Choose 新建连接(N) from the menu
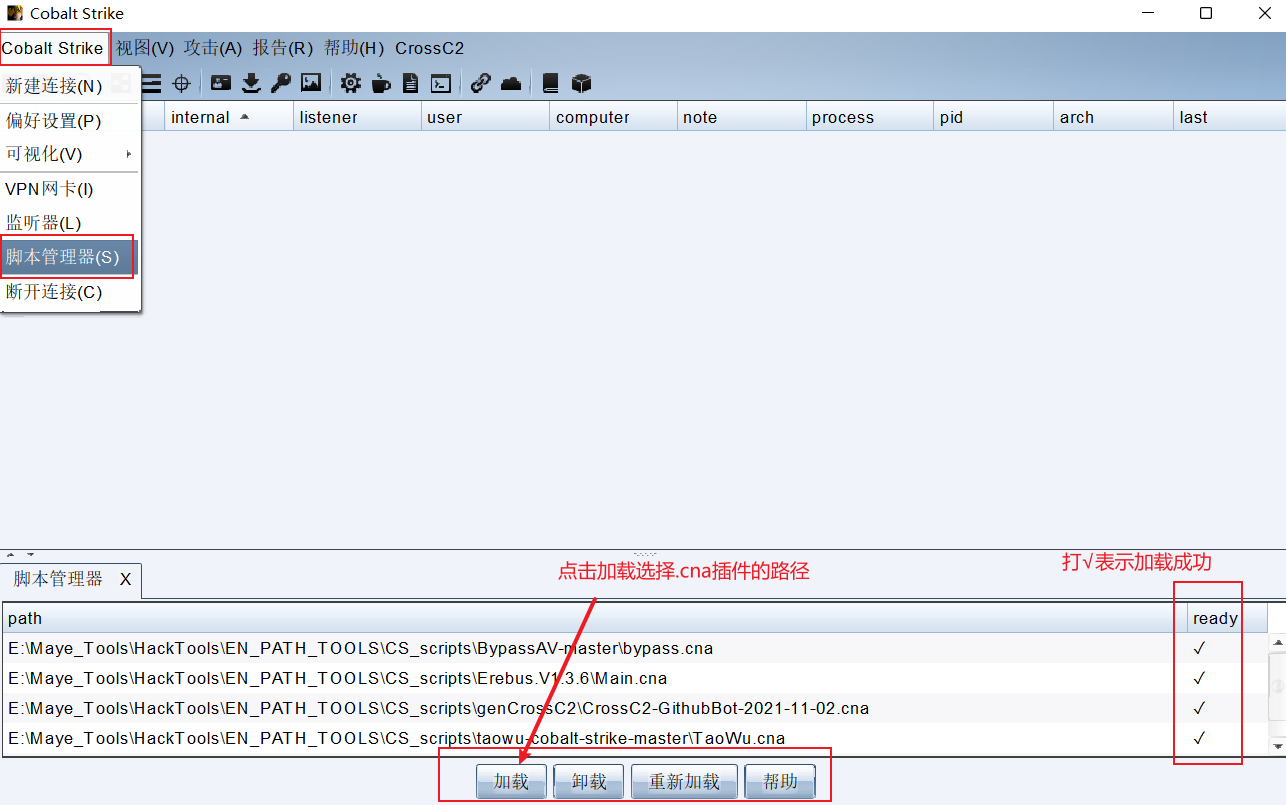The height and width of the screenshot is (805, 1286). pyautogui.click(x=70, y=87)
